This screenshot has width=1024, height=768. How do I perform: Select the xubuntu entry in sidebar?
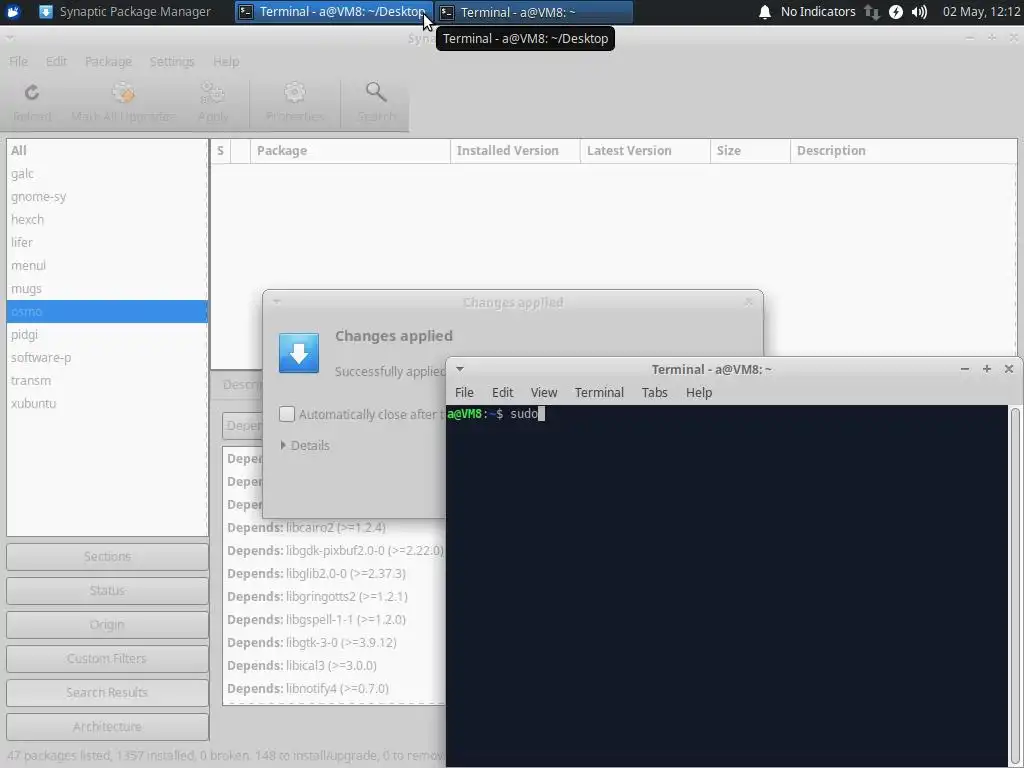[107, 403]
